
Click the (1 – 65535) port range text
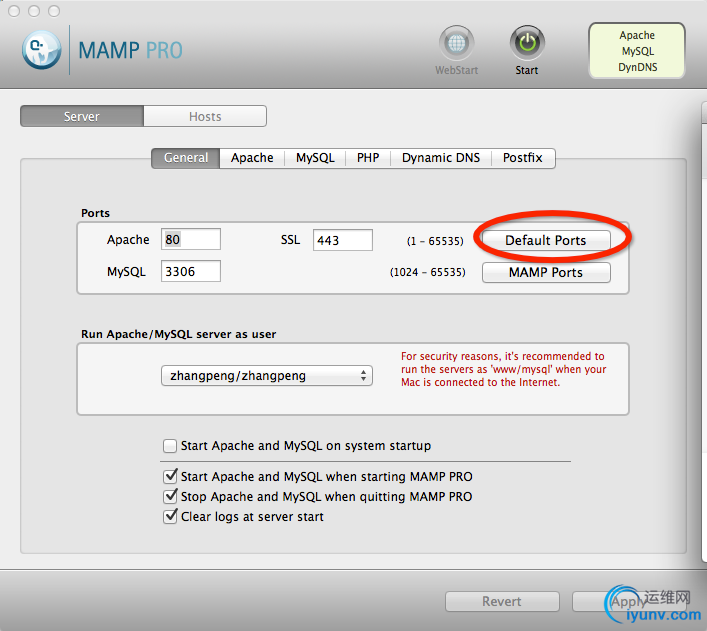(435, 241)
